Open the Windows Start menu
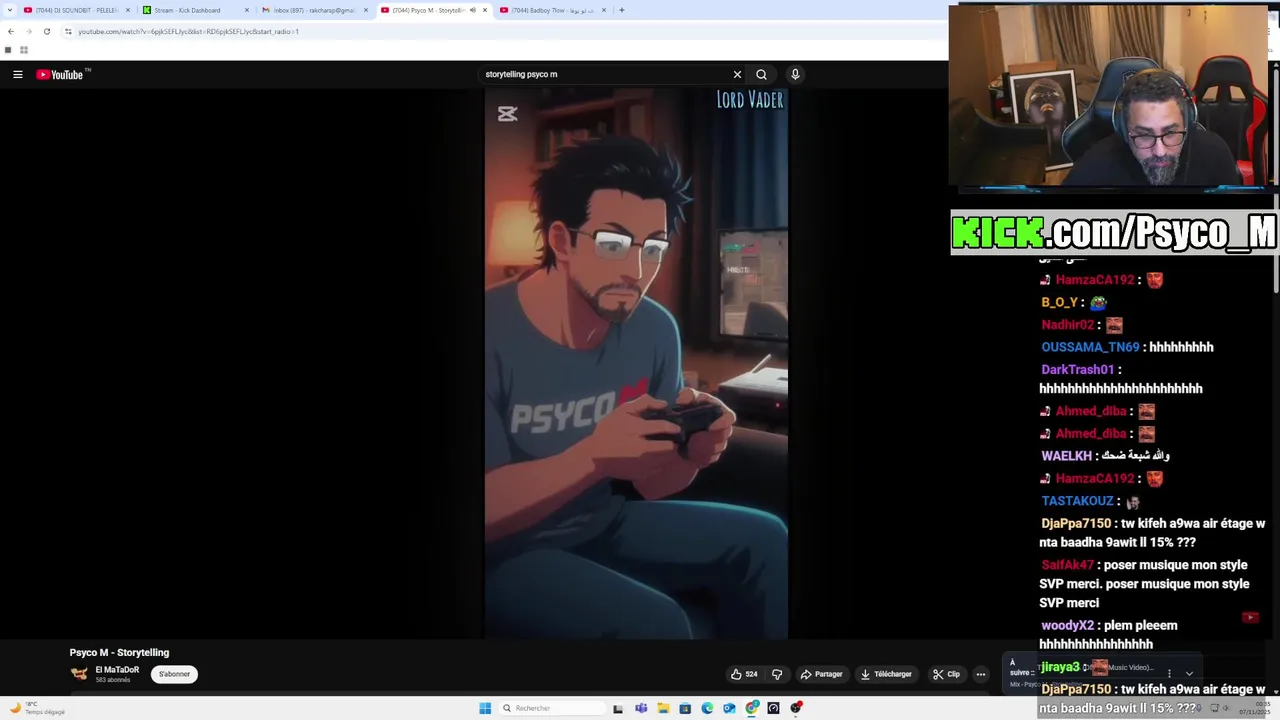This screenshot has width=1280, height=720. (485, 708)
